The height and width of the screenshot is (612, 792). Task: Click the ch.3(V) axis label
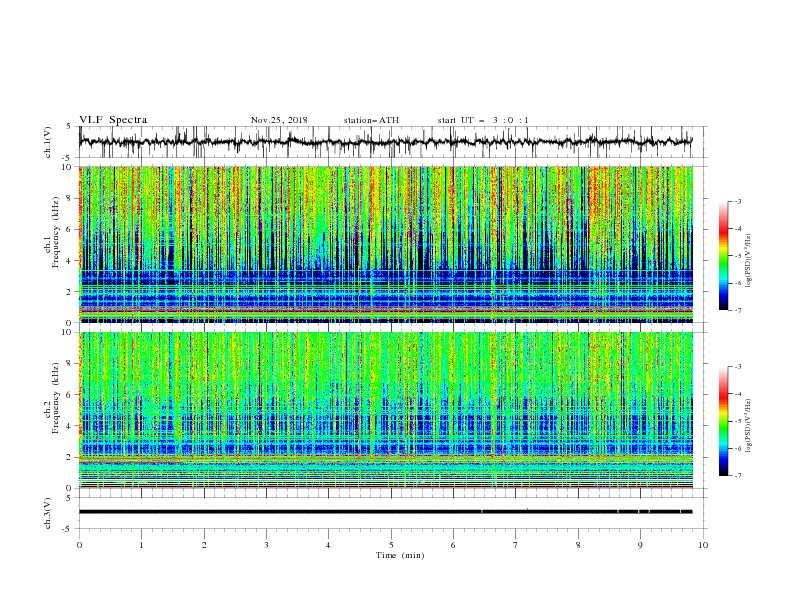[x=48, y=512]
